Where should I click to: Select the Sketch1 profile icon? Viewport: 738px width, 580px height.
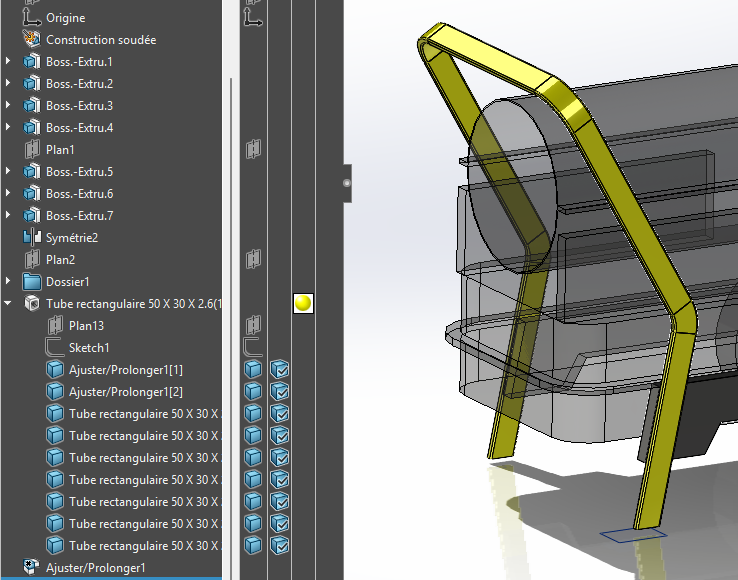pos(54,348)
